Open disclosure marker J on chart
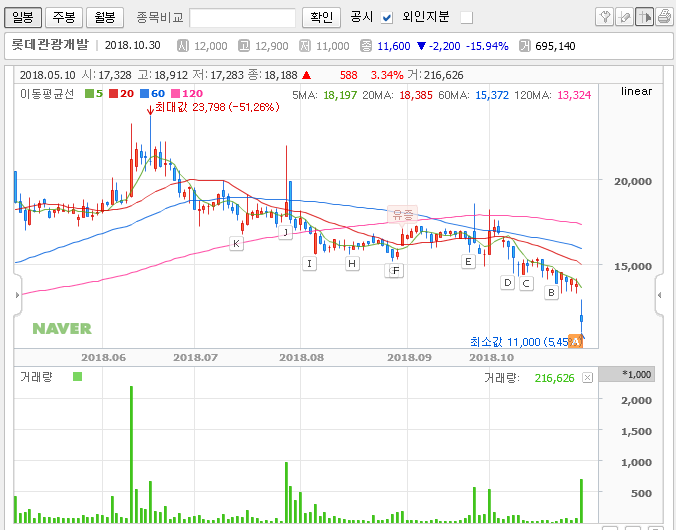This screenshot has height=530, width=676. point(285,232)
